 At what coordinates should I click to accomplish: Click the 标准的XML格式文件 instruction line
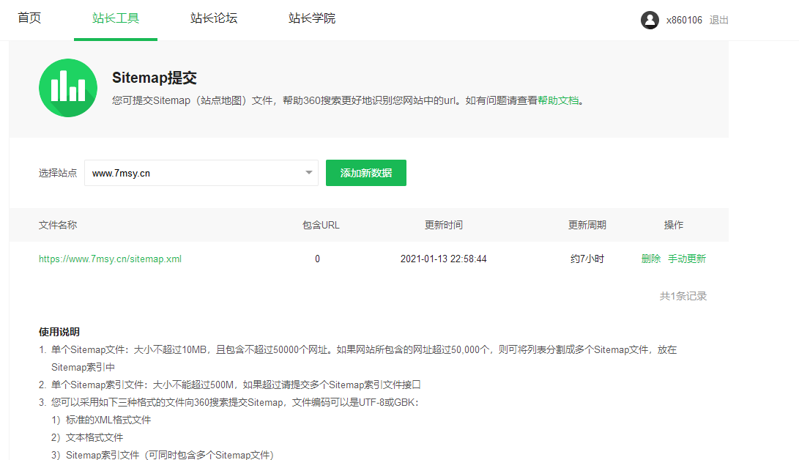pyautogui.click(x=108, y=420)
